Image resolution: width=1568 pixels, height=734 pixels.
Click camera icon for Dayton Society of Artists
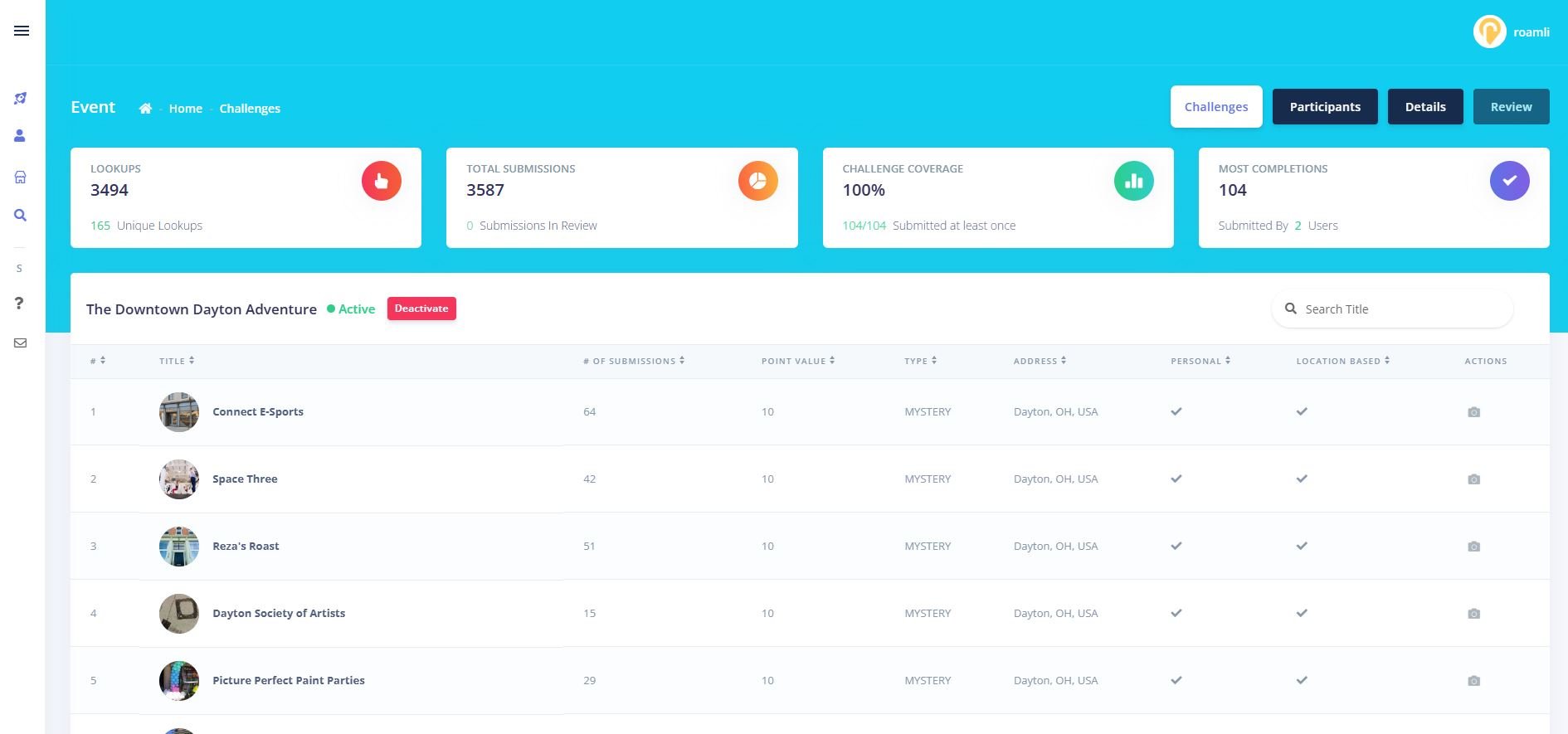point(1473,614)
